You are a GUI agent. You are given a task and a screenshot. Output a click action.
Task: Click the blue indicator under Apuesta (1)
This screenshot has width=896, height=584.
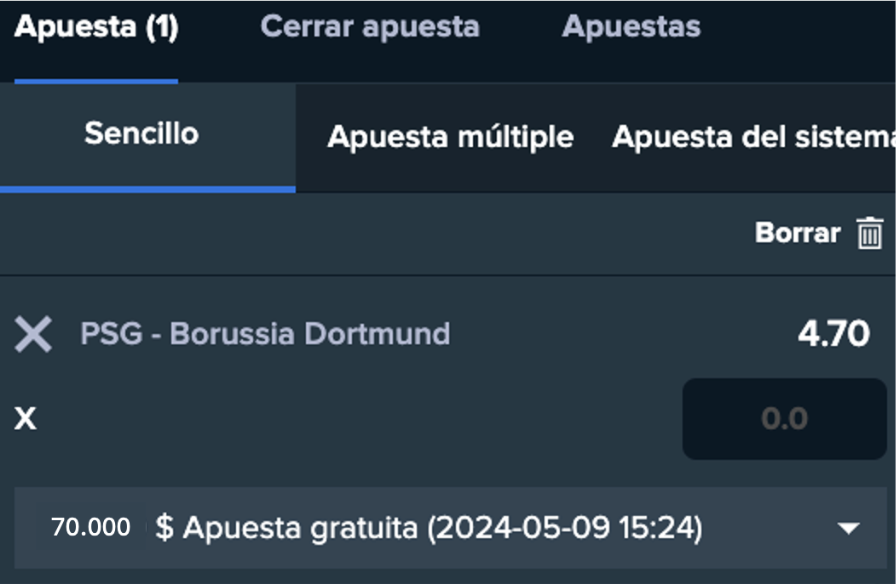pos(96,81)
